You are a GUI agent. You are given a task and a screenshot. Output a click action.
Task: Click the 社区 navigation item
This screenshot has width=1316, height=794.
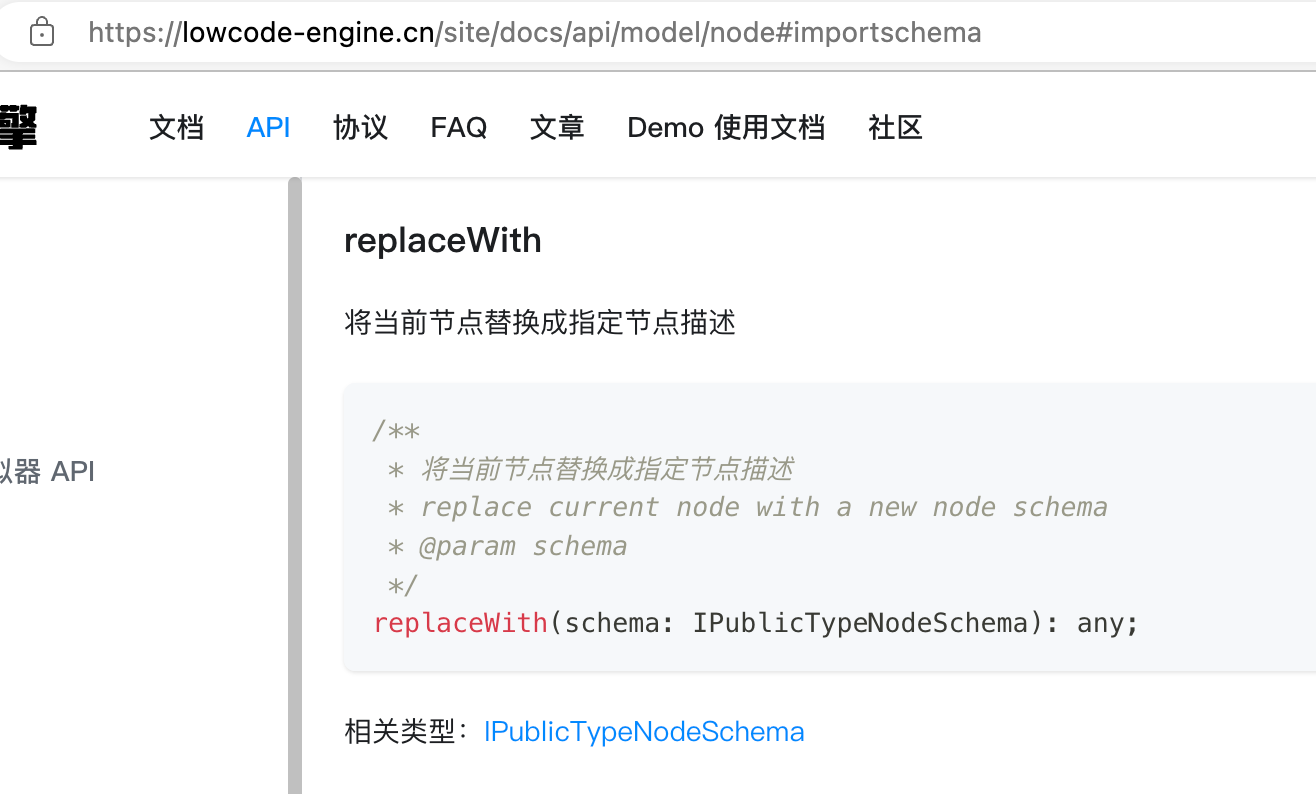point(895,127)
